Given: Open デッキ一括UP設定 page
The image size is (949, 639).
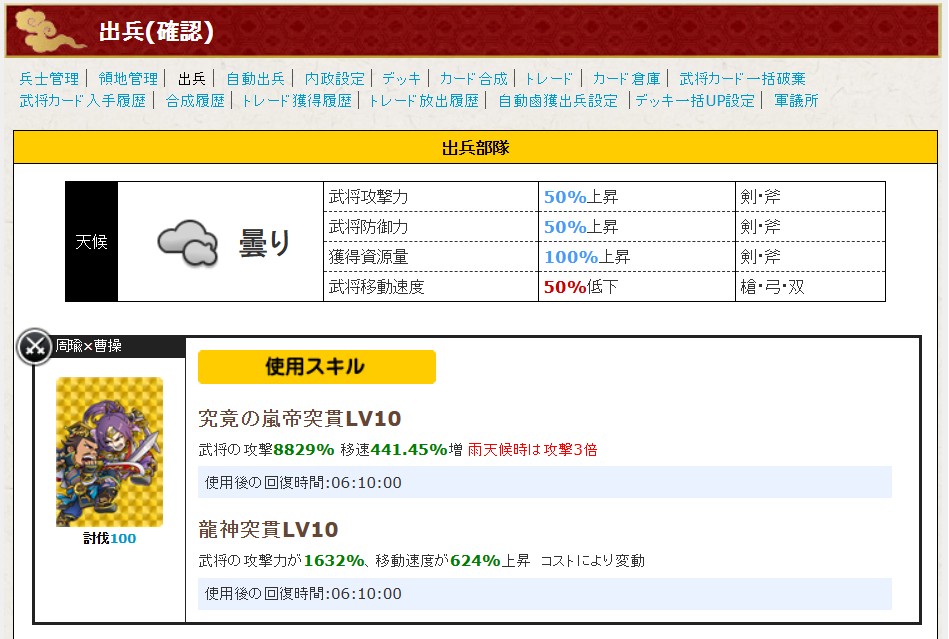Looking at the screenshot, I should coord(695,101).
